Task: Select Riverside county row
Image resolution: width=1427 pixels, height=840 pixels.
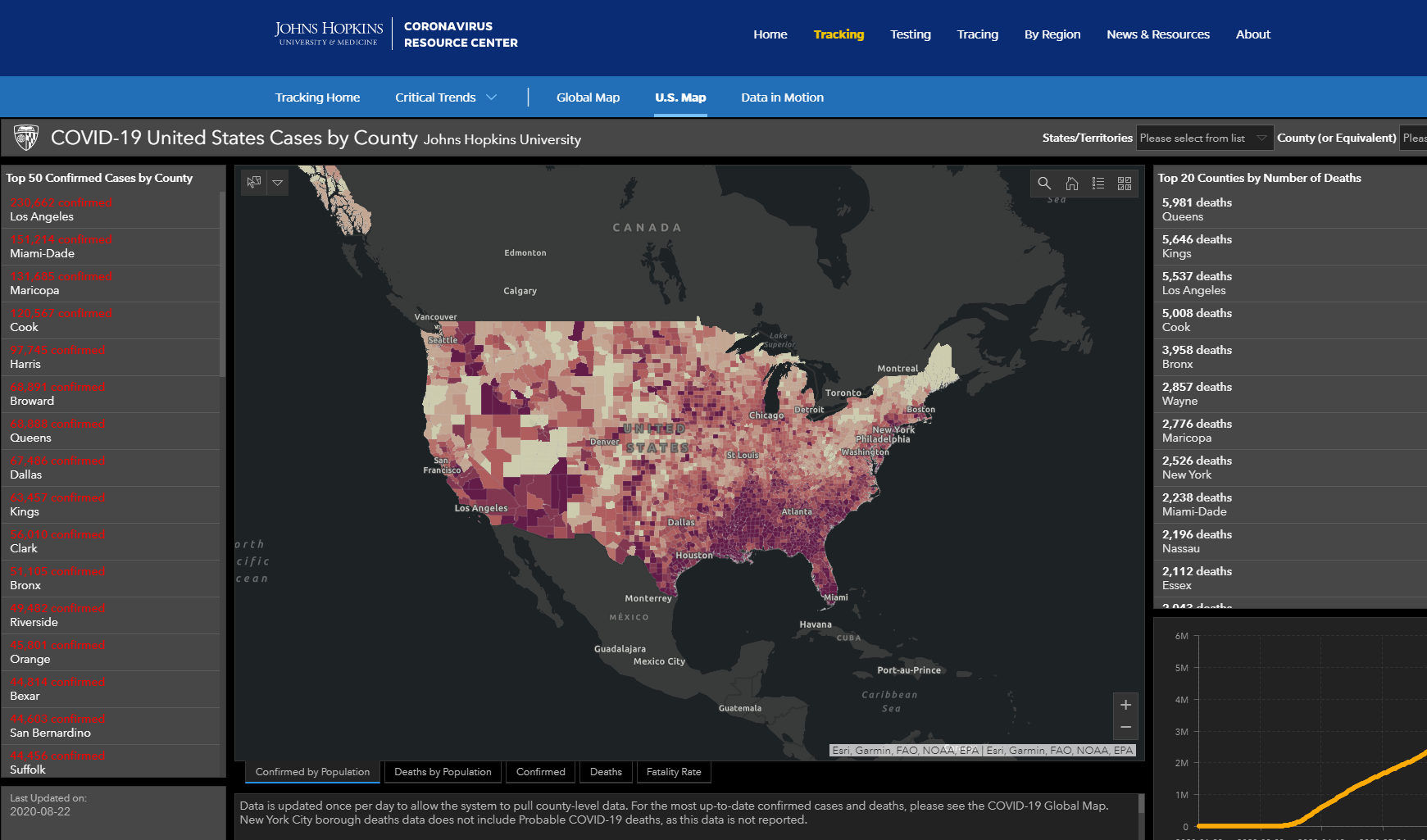Action: pyautogui.click(x=111, y=615)
